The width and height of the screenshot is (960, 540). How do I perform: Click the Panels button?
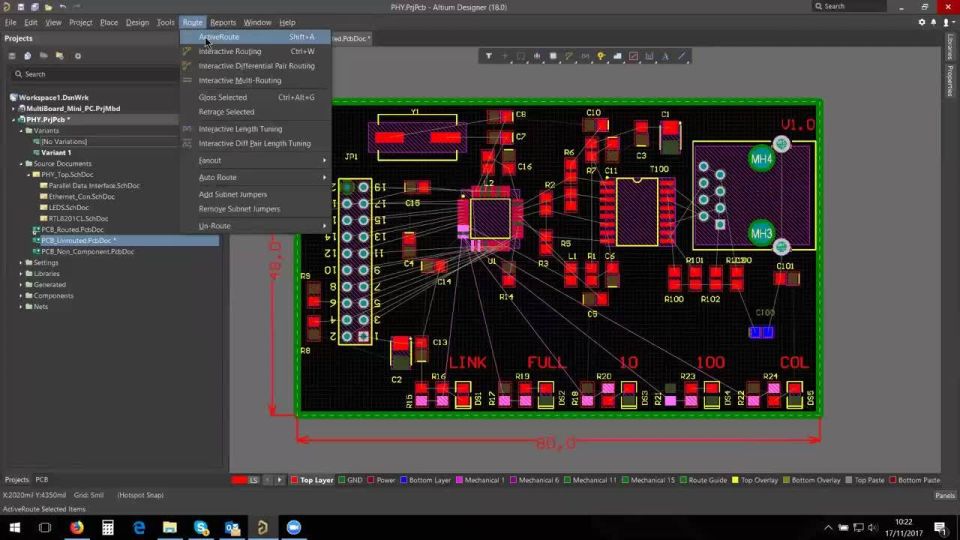click(945, 495)
